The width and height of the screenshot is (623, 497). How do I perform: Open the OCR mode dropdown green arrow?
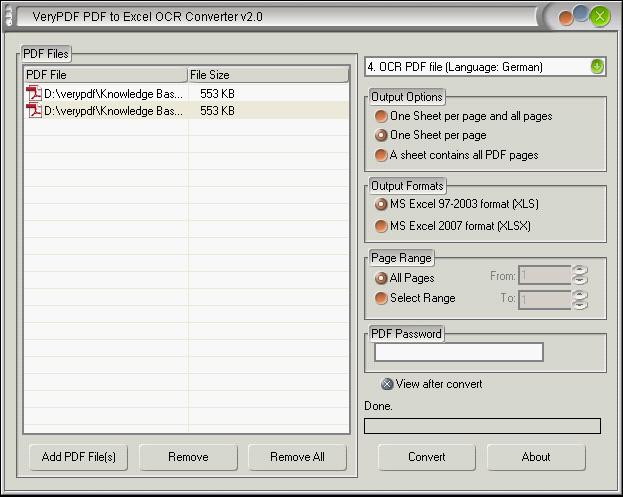(x=597, y=66)
